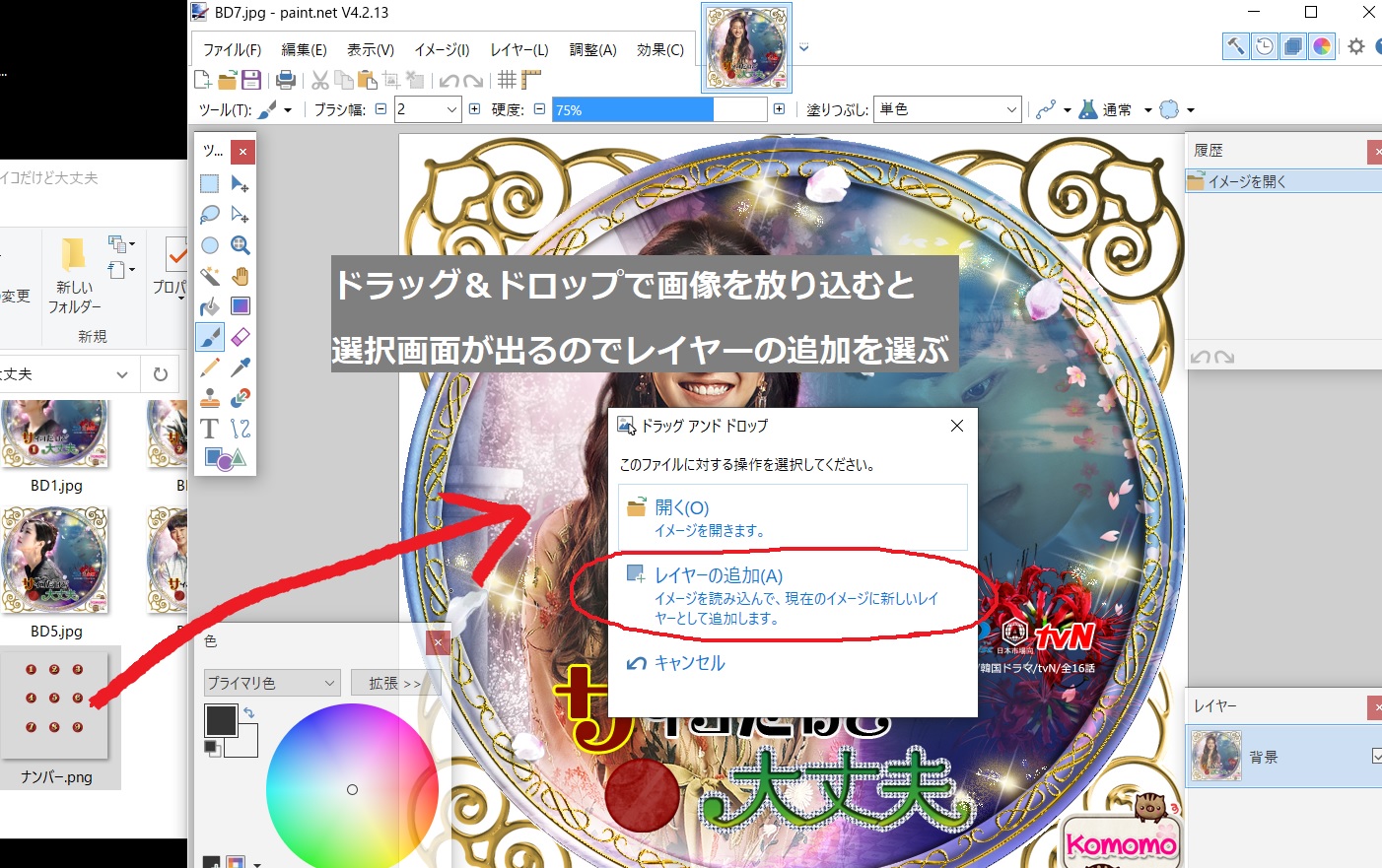This screenshot has height=868, width=1382.
Task: Select the Recolor tool
Action: (x=240, y=398)
